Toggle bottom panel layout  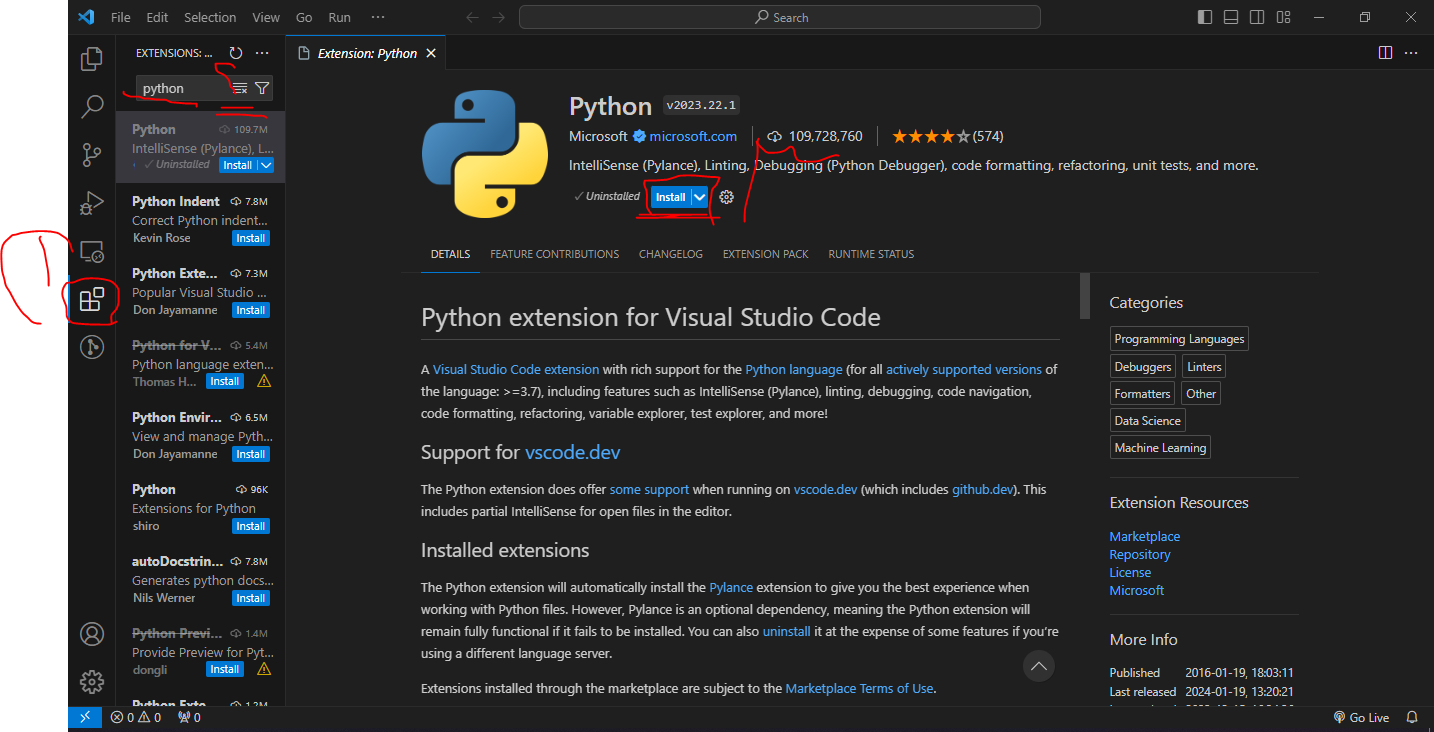1231,17
